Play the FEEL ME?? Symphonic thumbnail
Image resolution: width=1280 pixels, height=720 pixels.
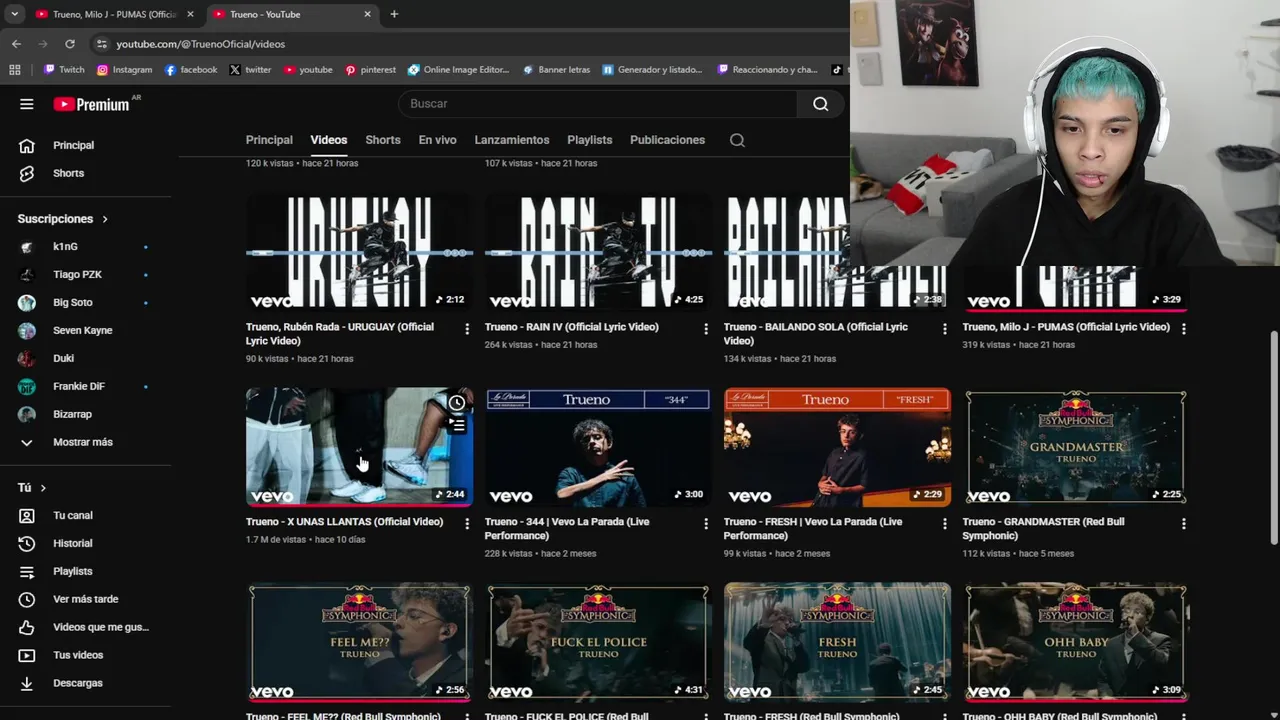pos(359,641)
